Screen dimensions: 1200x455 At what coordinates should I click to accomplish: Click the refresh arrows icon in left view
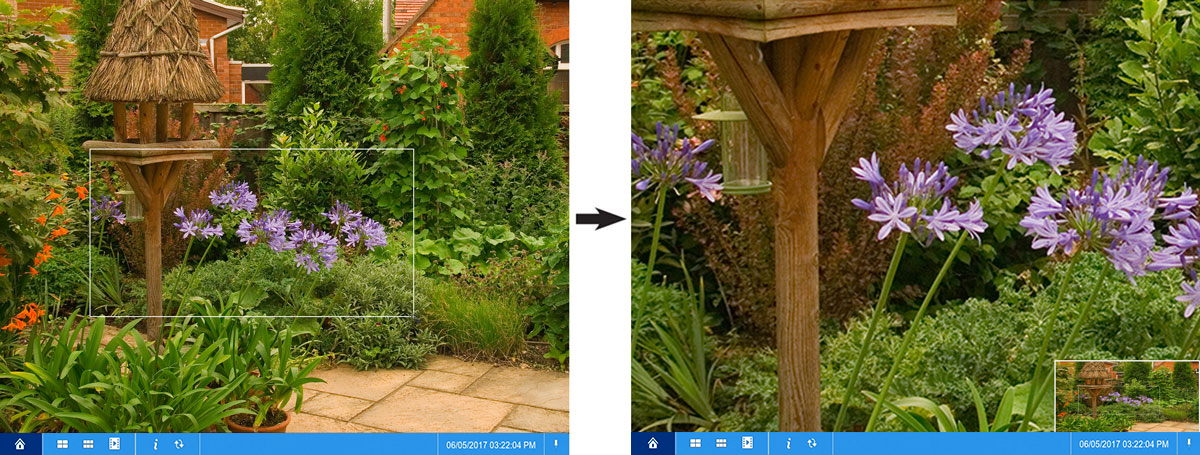point(180,443)
